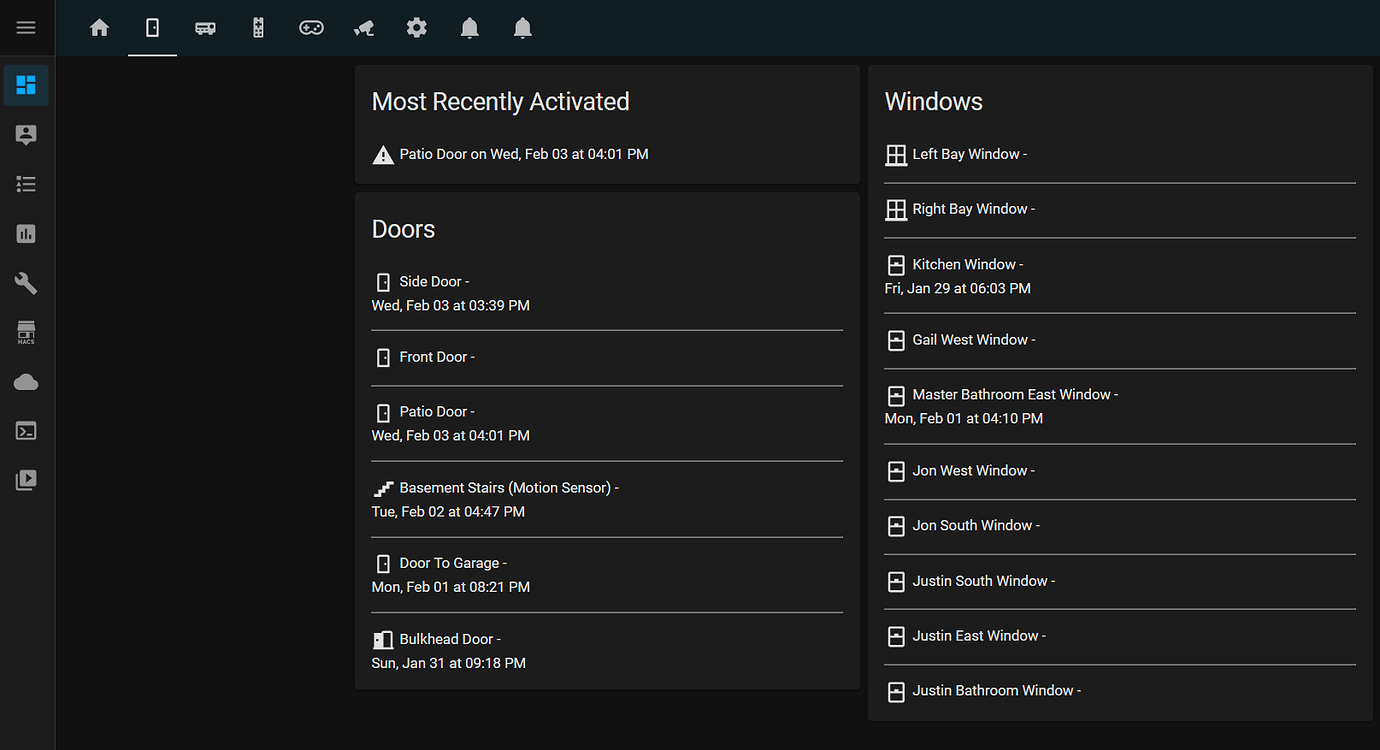Switch to the Home view tab
This screenshot has width=1380, height=750.
[99, 28]
